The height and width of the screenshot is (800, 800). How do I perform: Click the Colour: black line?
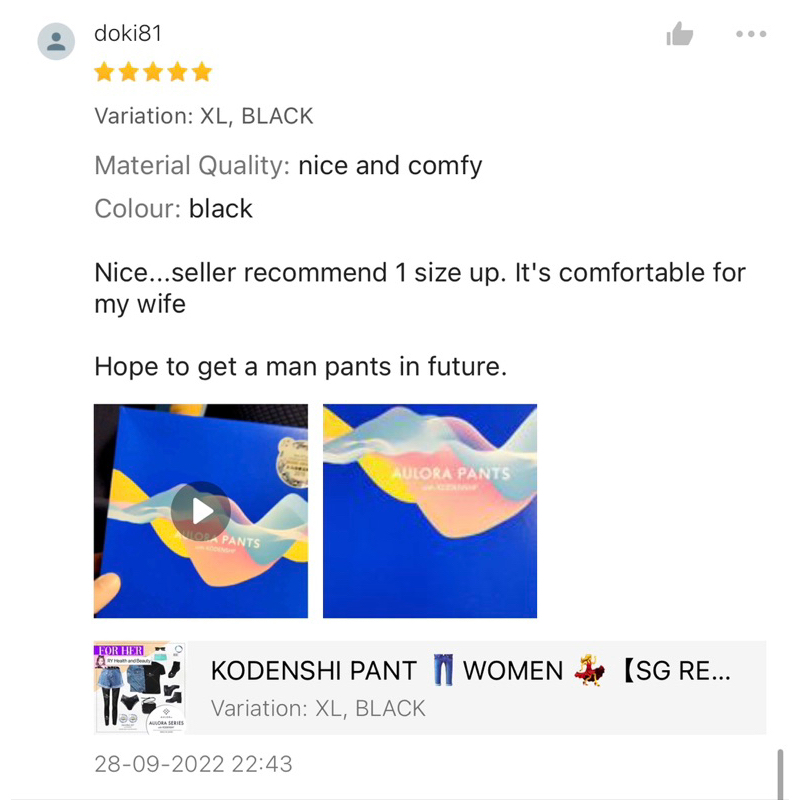[x=173, y=208]
